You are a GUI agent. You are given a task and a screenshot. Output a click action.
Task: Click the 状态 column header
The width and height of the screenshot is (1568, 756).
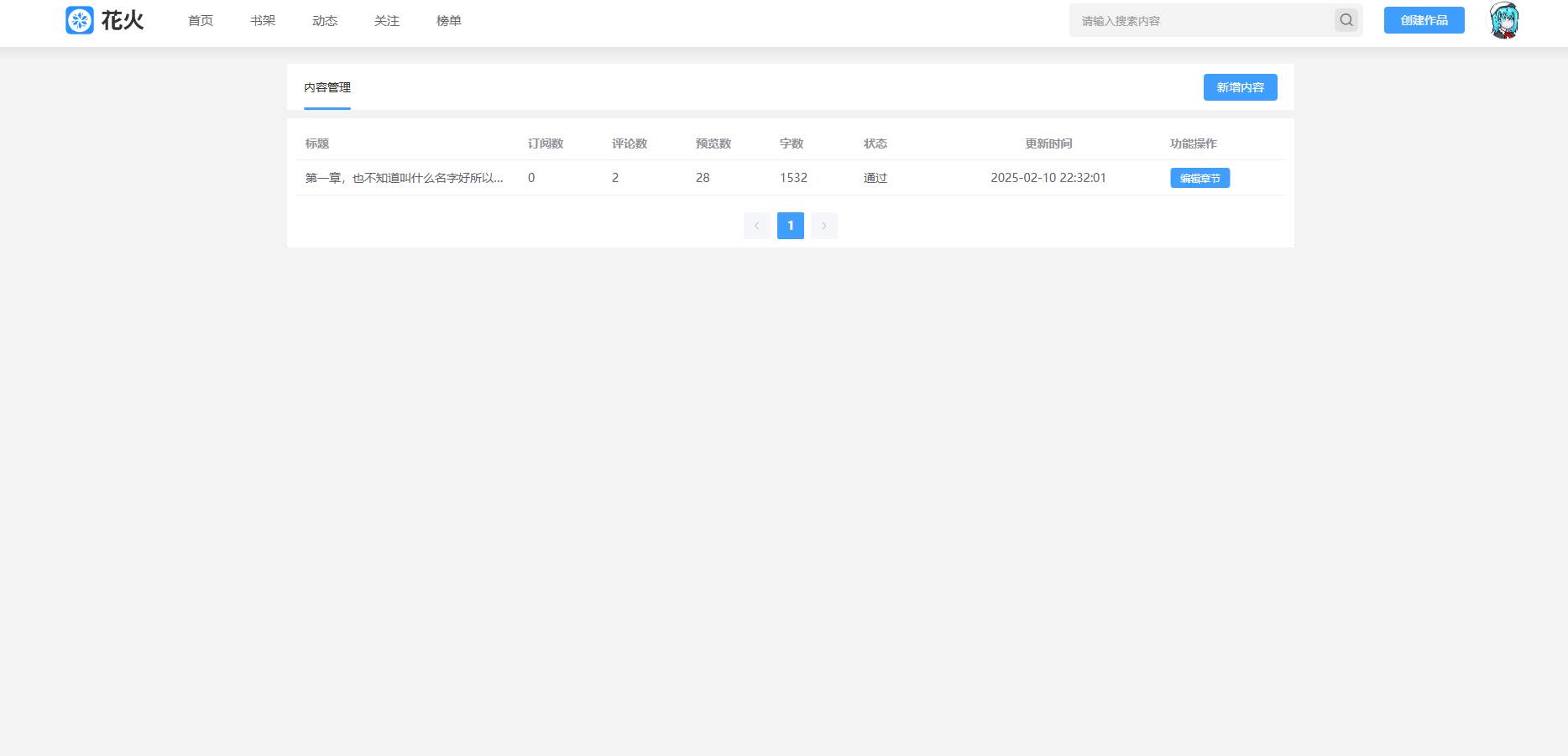[875, 143]
